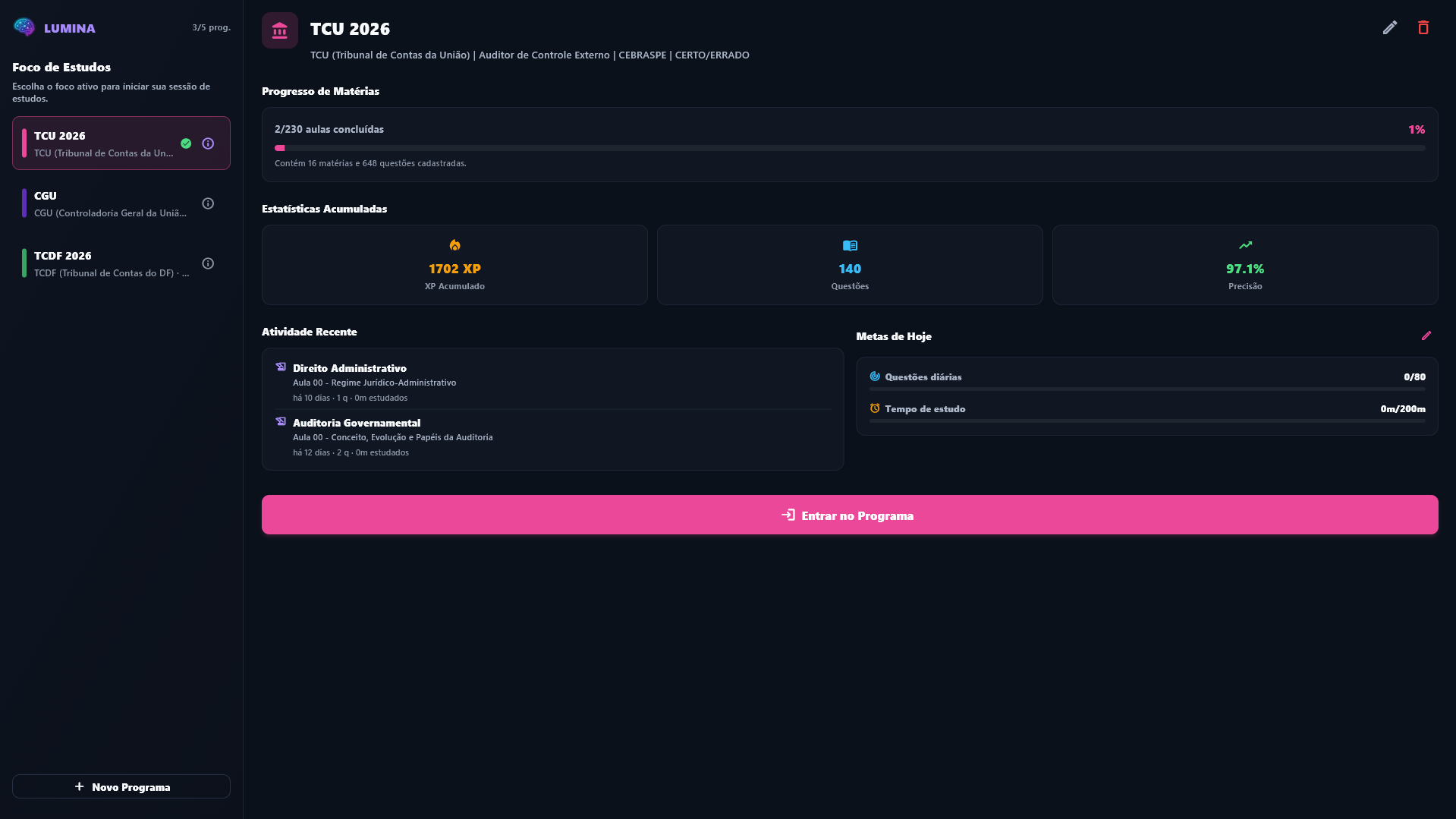Viewport: 1456px width, 819px height.
Task: Click the open book Questões icon
Action: [x=850, y=245]
